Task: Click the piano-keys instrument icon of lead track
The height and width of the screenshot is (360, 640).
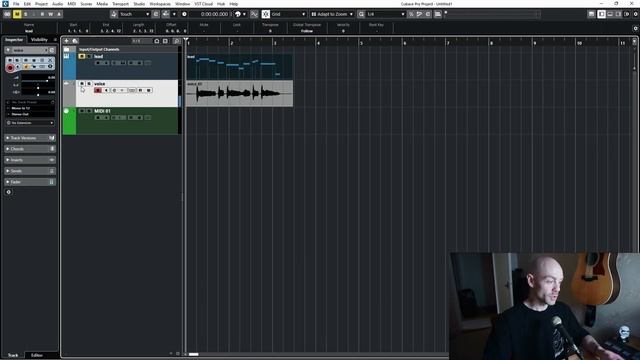Action: [66, 56]
